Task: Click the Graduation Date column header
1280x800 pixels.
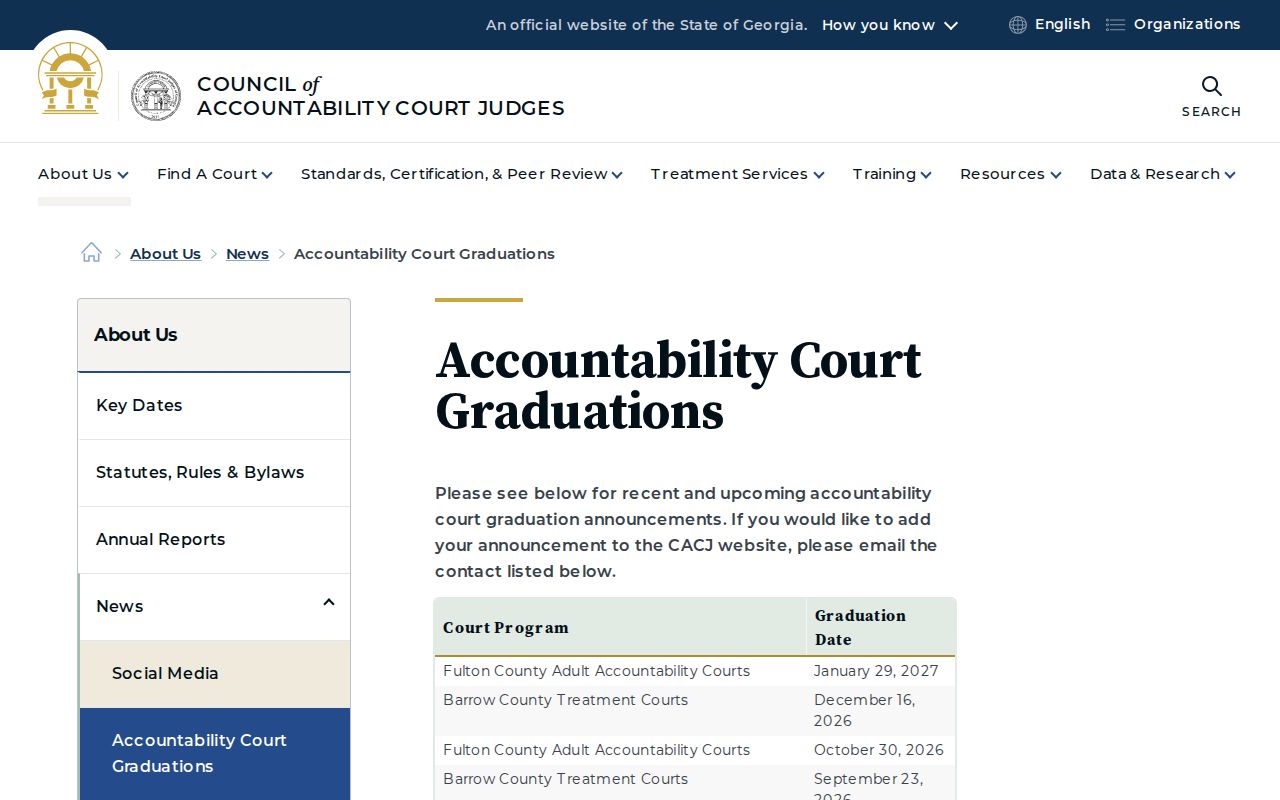Action: coord(880,628)
